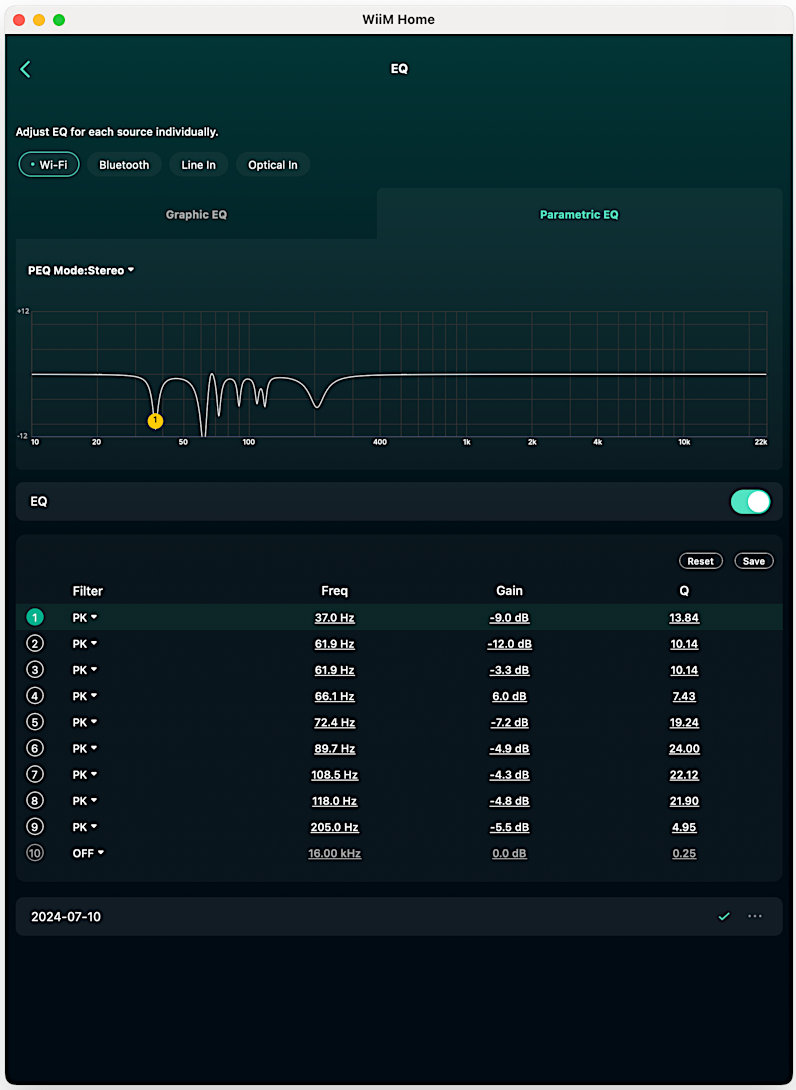796x1090 pixels.
Task: Edit the 6.0 dB gain value
Action: point(509,696)
